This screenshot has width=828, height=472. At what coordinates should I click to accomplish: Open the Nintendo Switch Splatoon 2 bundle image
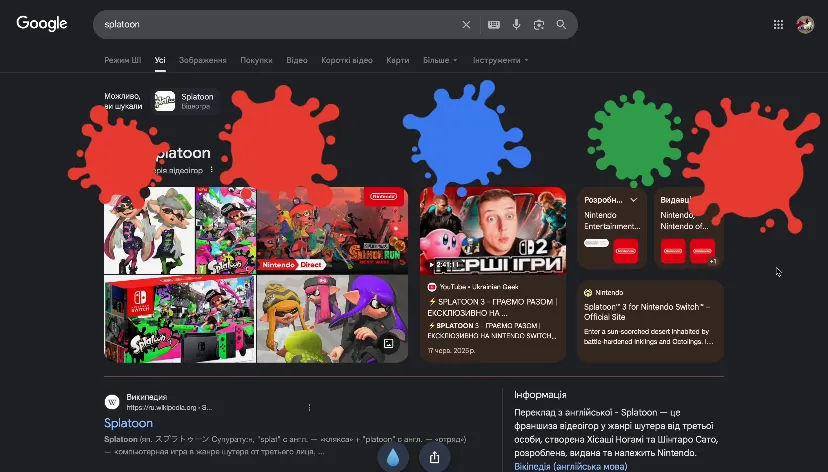coord(180,319)
